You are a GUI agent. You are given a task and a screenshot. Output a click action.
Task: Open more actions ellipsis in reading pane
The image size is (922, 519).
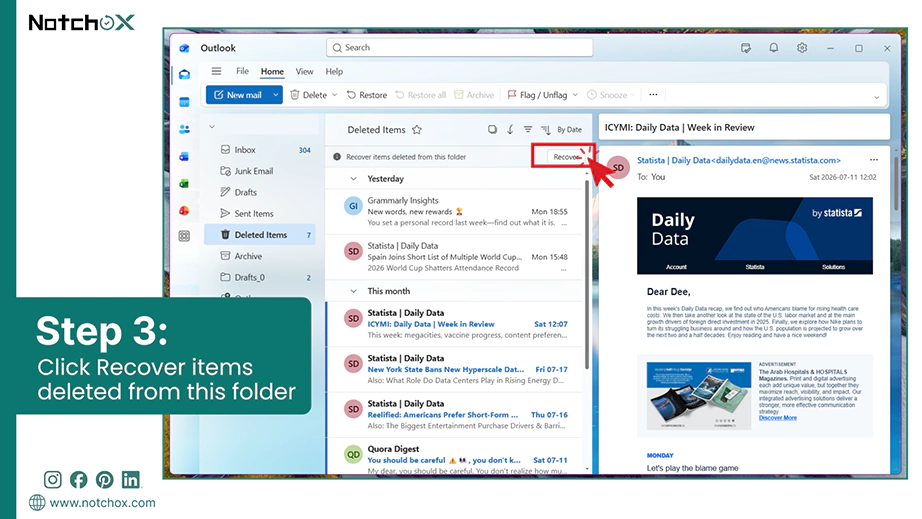tap(874, 160)
